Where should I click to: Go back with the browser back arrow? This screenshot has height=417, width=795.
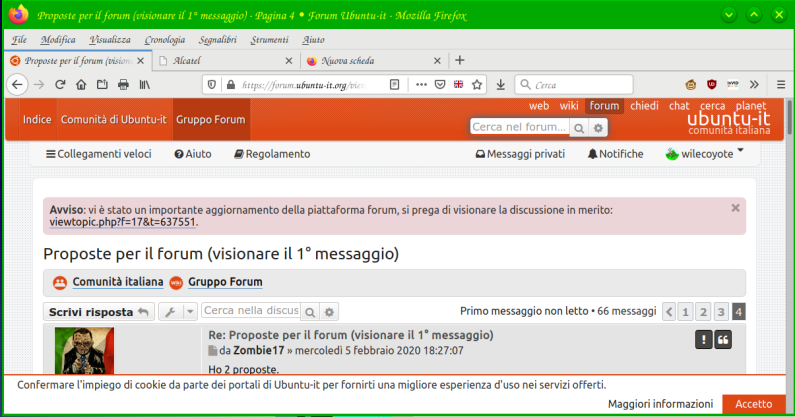(x=17, y=85)
